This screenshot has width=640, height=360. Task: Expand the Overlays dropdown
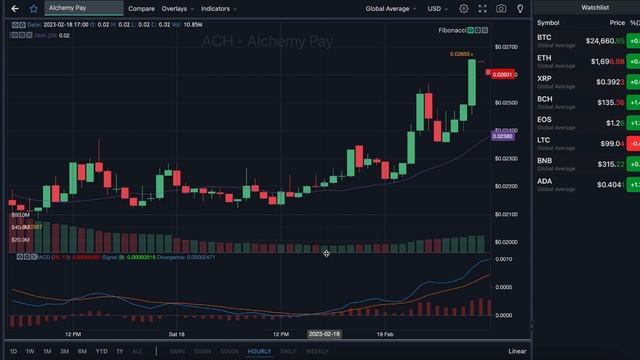click(178, 9)
